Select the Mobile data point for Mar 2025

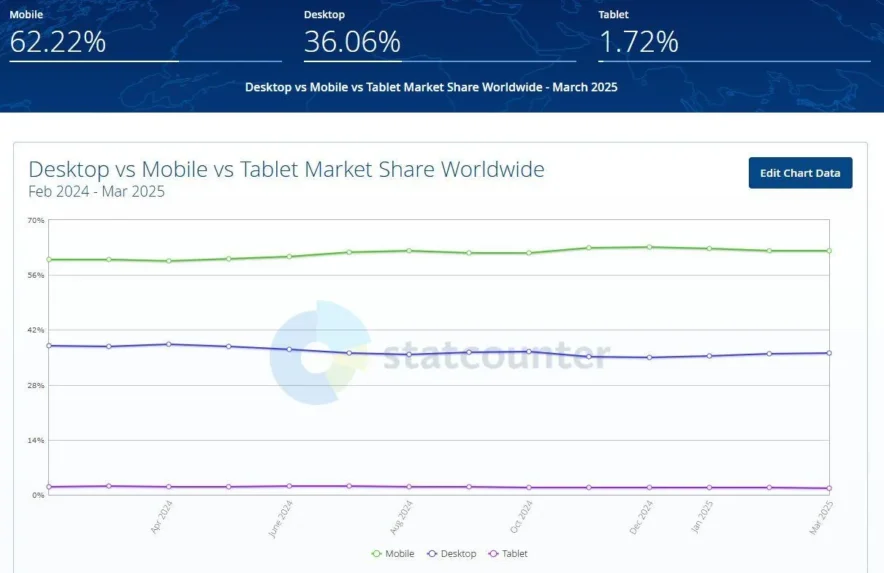[x=829, y=251]
